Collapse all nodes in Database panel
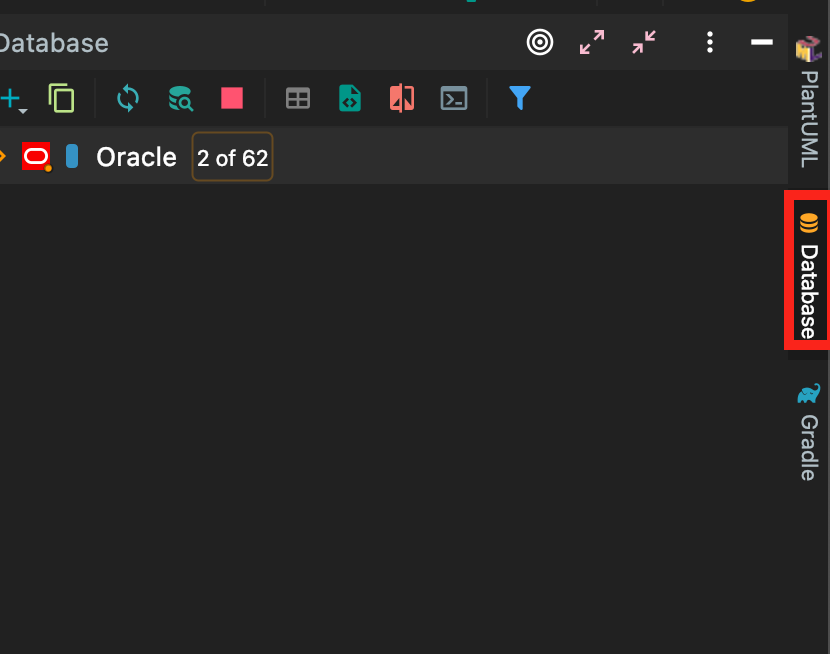 (644, 42)
